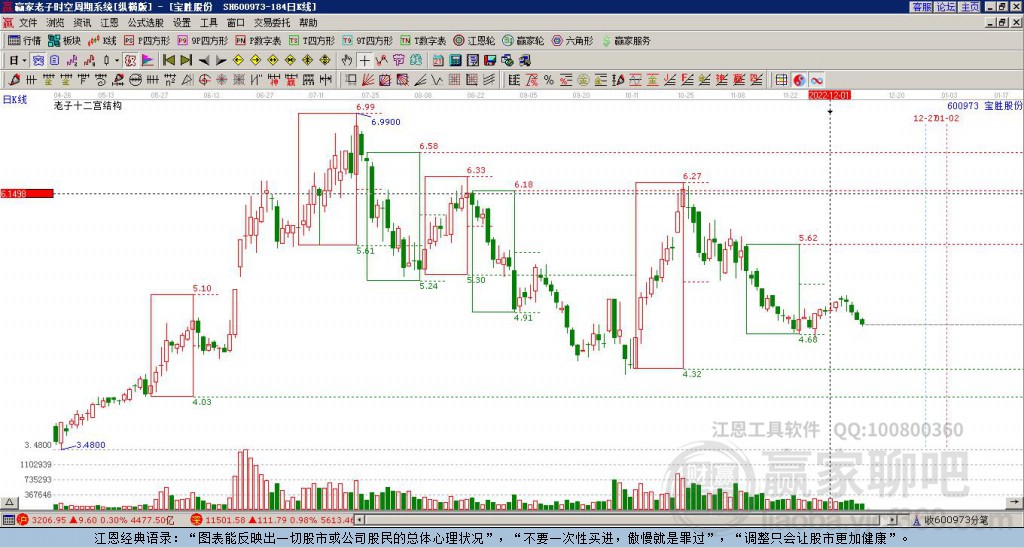Open the 设置 menu
Screen dimensions: 1024x548
(x=182, y=23)
